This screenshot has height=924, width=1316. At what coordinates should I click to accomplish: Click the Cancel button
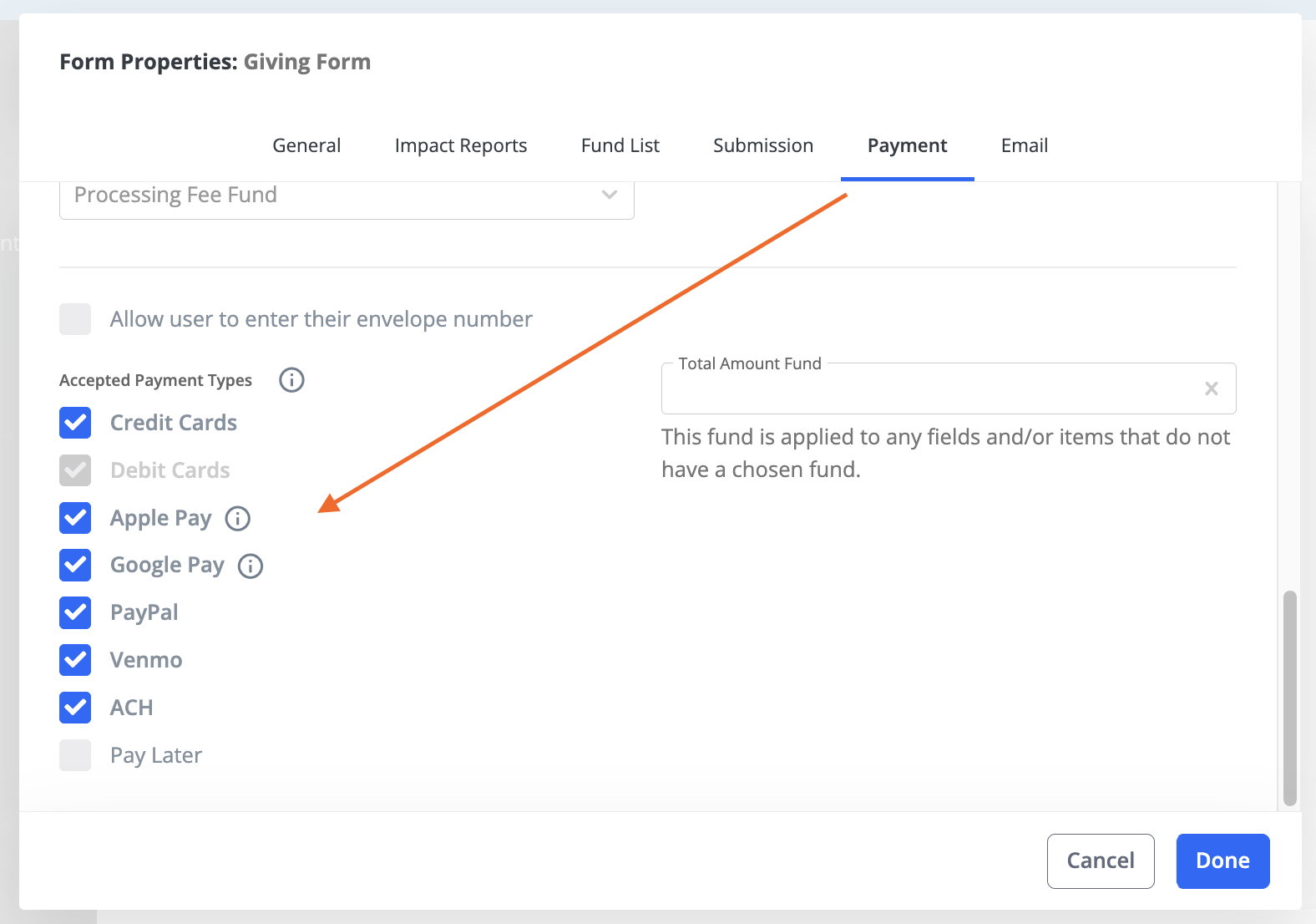(1100, 861)
